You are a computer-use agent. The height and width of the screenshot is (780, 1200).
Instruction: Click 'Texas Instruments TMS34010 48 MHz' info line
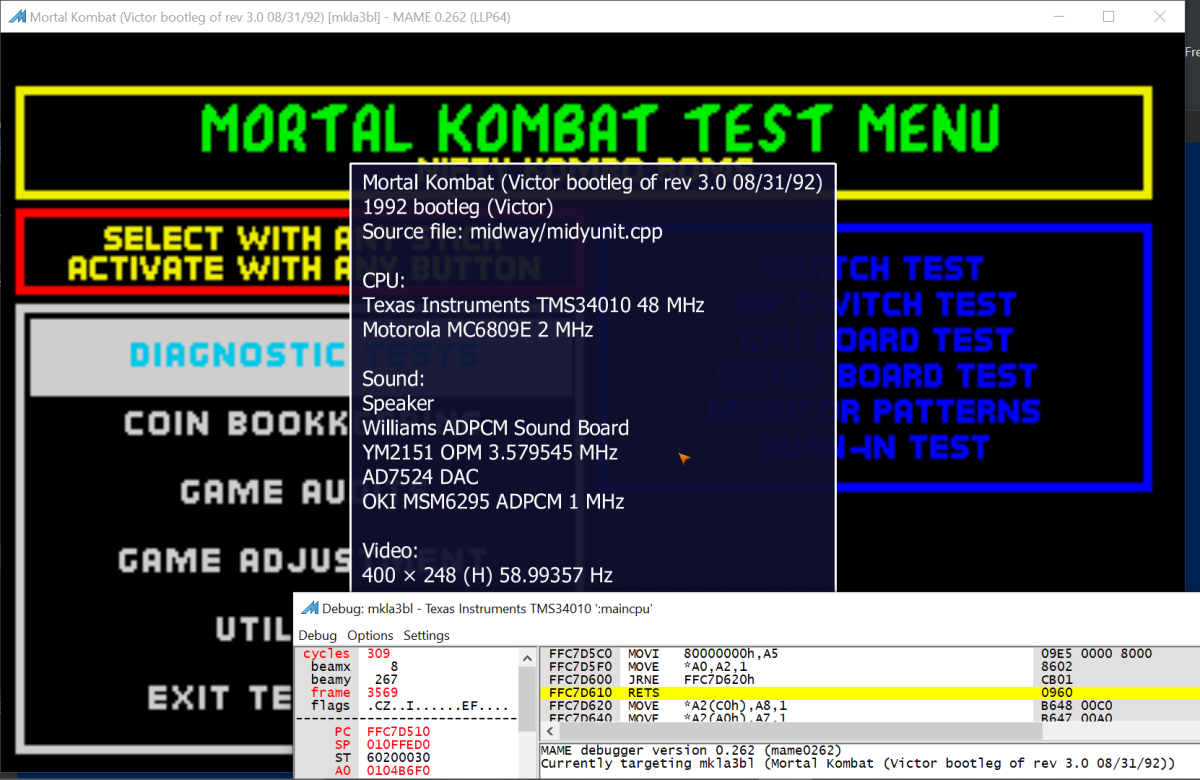click(533, 305)
